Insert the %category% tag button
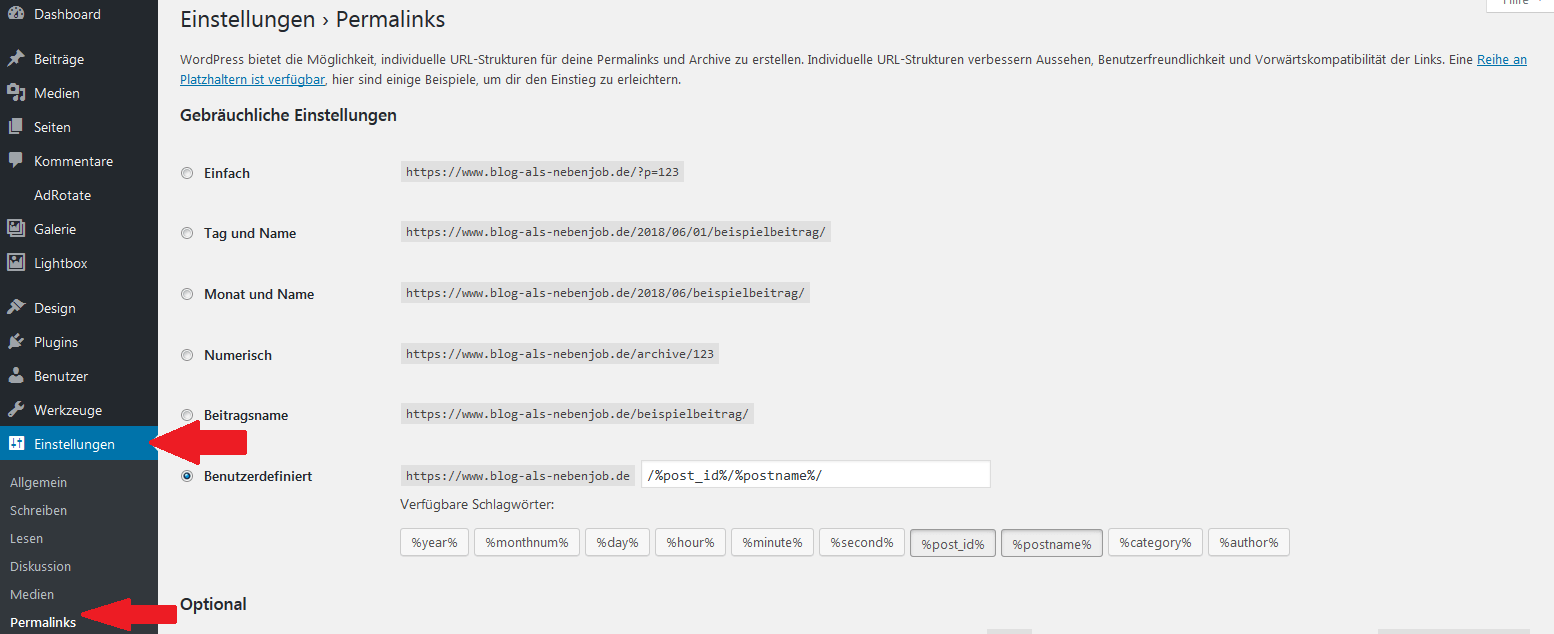 coord(1155,542)
